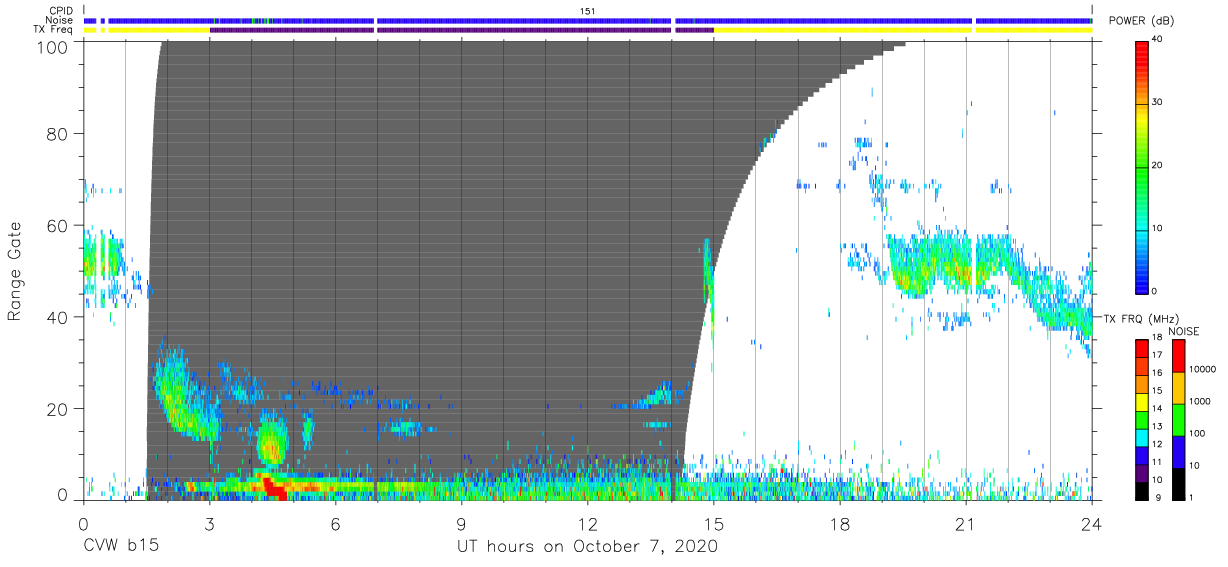Click the 21 tick on the UT hours axis

click(965, 523)
